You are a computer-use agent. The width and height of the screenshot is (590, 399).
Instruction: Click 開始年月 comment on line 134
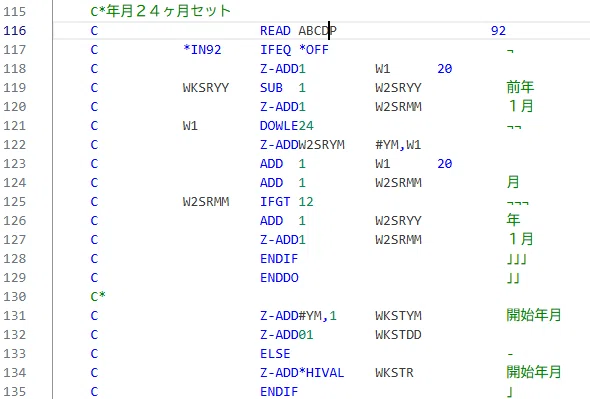534,372
